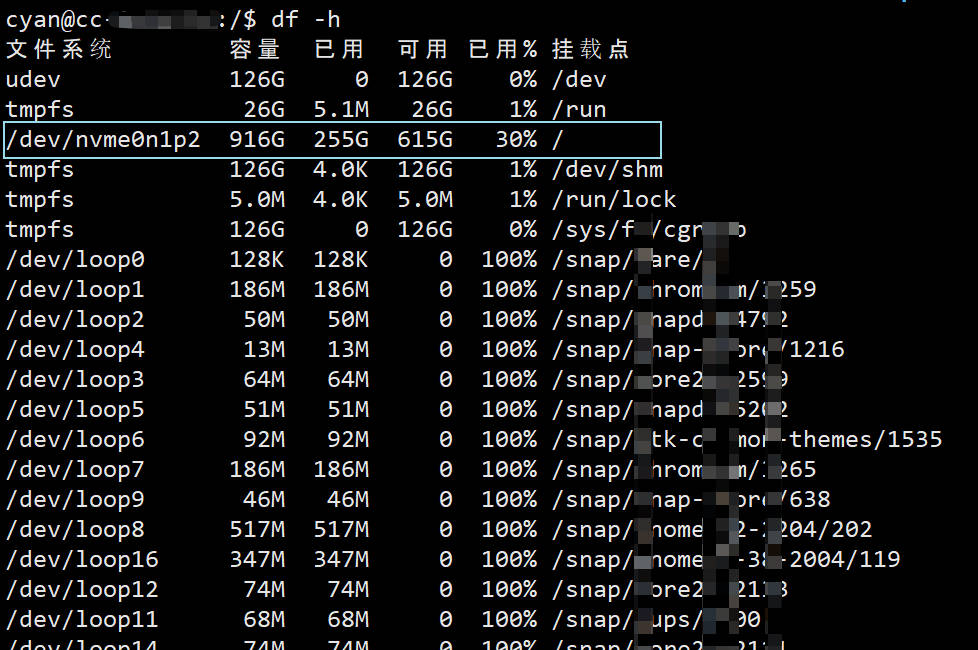Click the '347M' capacity of loop16

click(x=257, y=559)
